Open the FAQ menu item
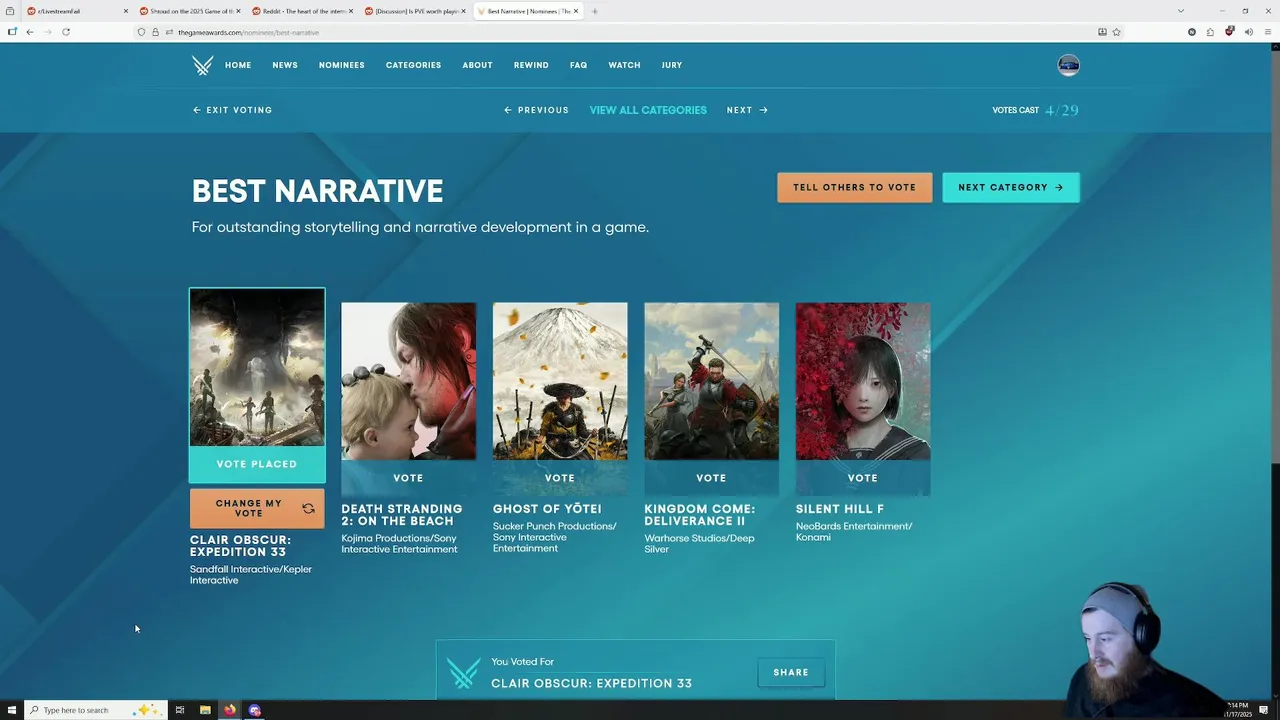Screen dimensions: 1280x720 tap(578, 65)
